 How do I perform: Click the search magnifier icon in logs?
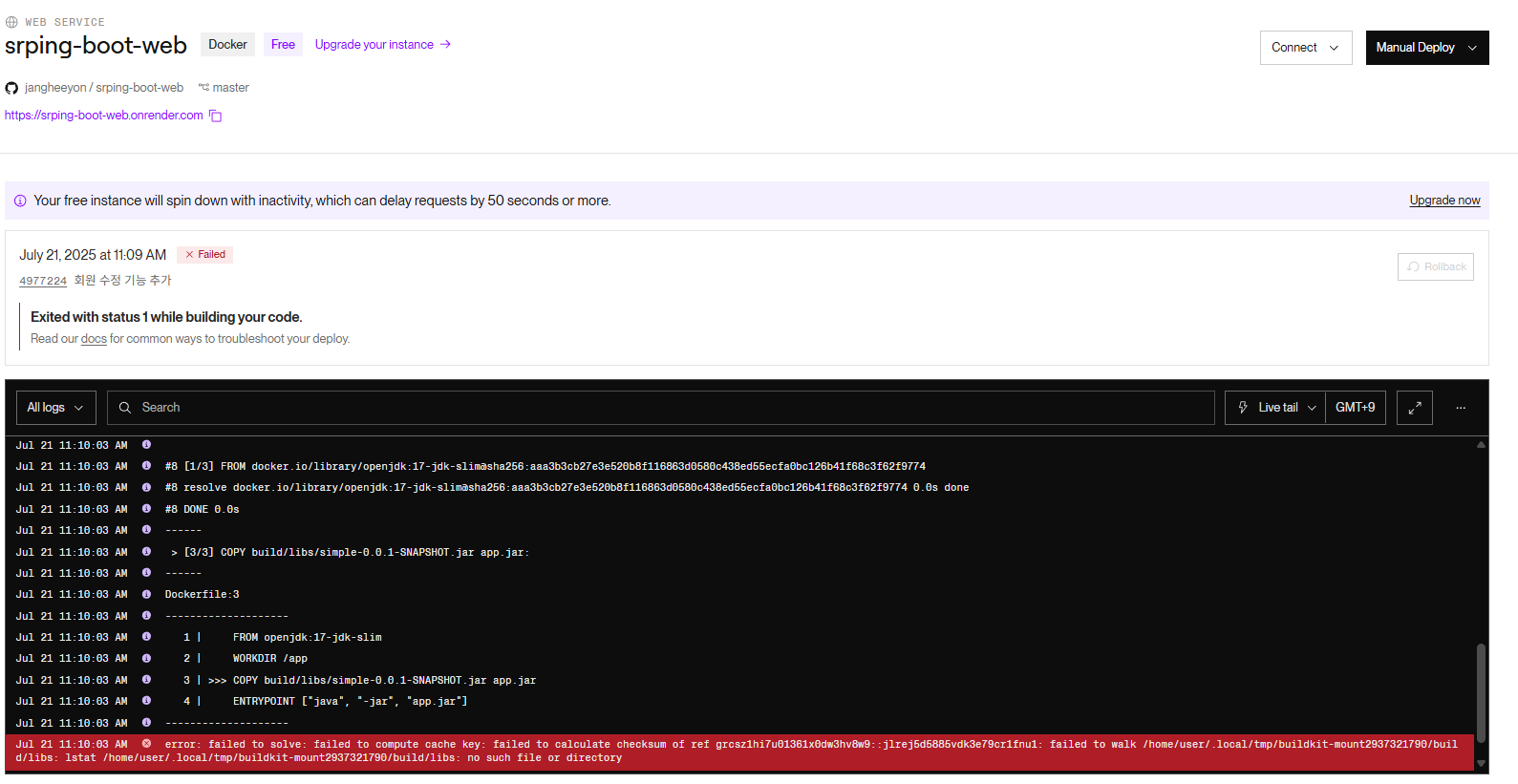(x=125, y=408)
